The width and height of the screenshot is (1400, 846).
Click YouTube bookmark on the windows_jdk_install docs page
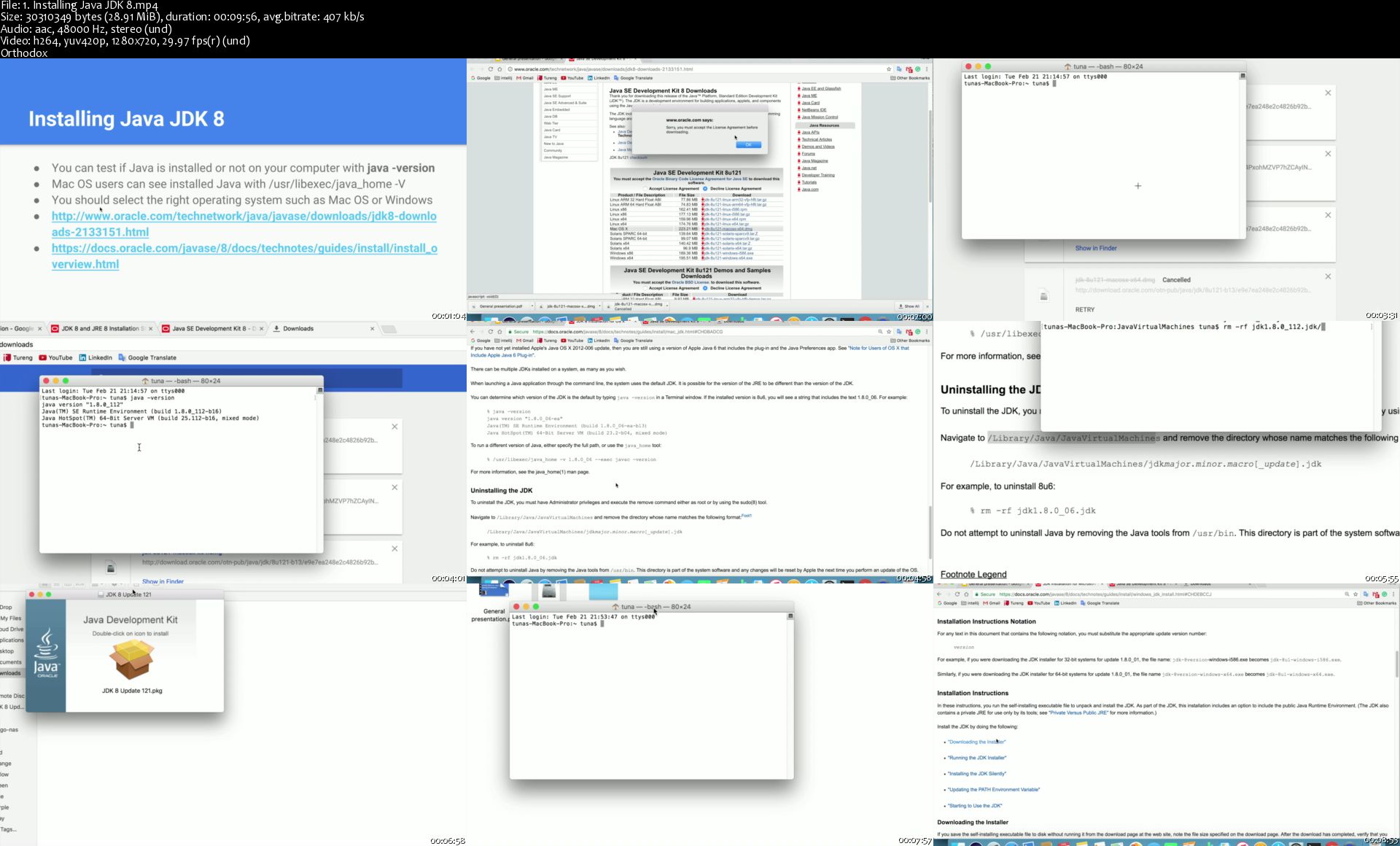click(x=1039, y=603)
